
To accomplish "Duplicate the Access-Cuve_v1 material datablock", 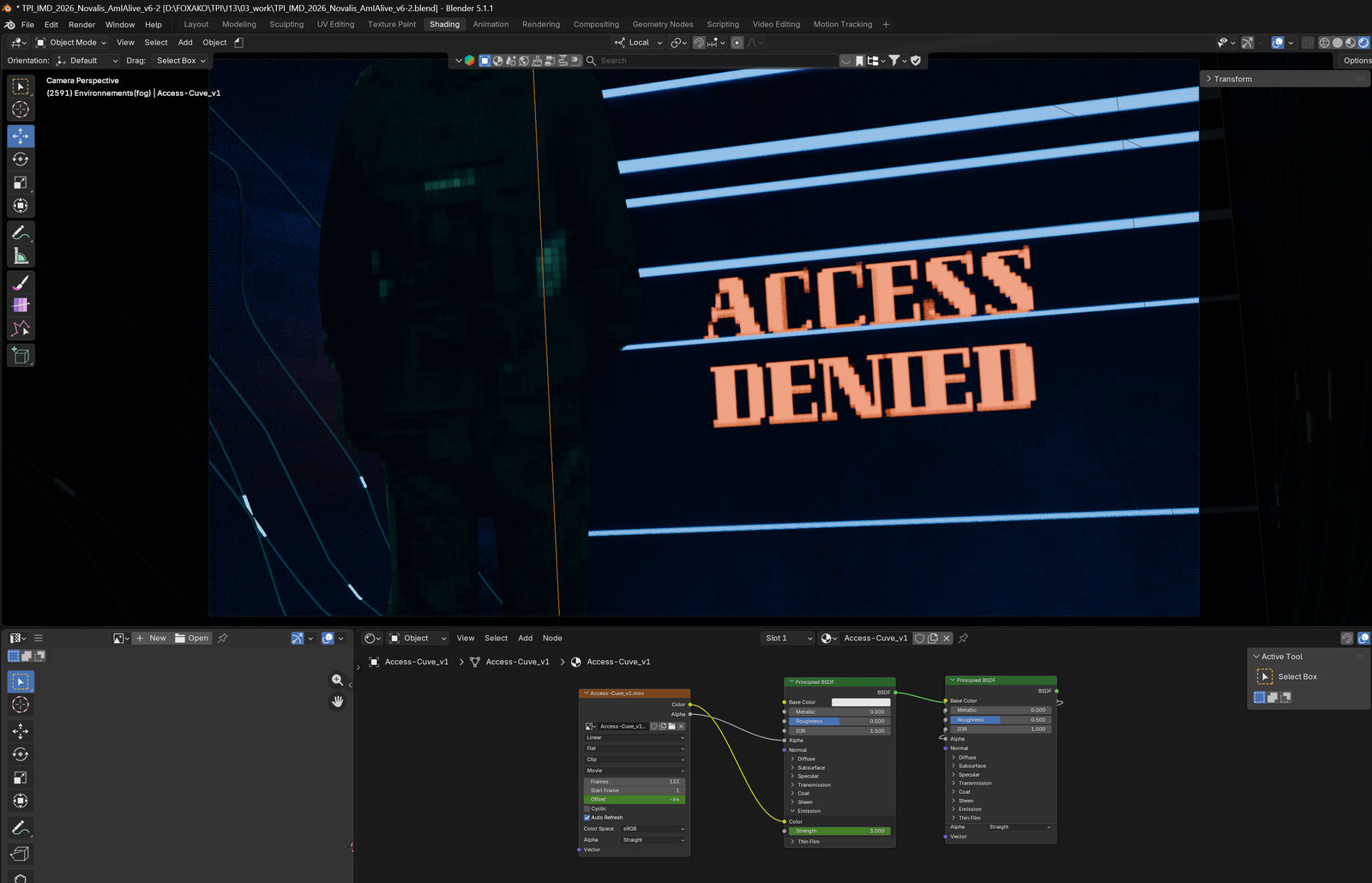I will point(933,638).
